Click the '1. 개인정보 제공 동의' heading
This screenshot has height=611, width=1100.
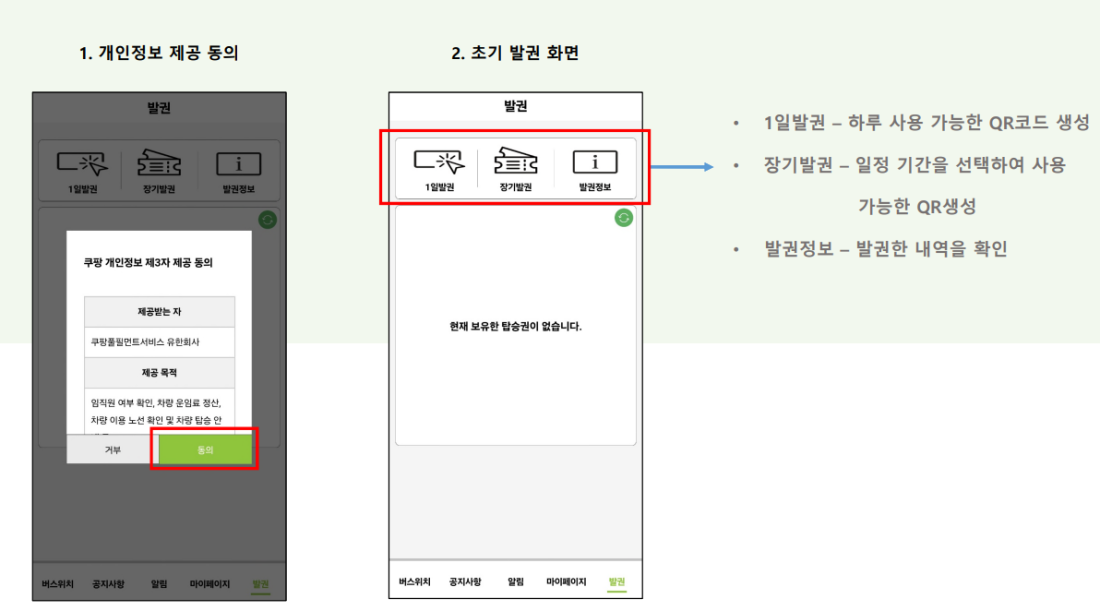159,53
